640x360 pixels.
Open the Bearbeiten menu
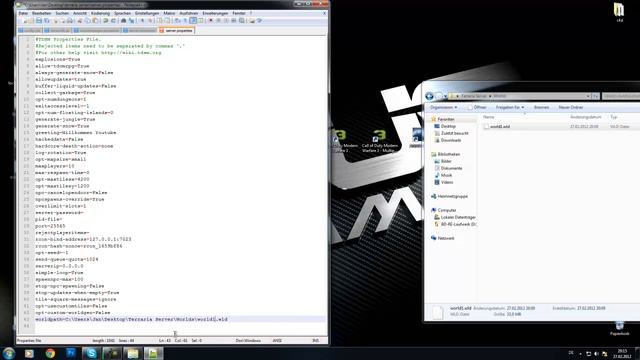42,13
